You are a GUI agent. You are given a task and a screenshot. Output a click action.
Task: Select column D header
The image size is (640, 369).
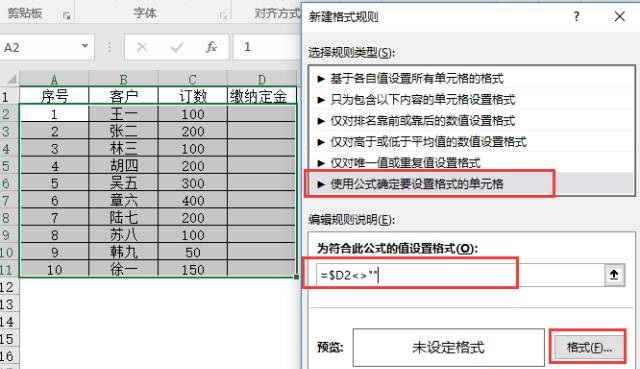pos(261,78)
